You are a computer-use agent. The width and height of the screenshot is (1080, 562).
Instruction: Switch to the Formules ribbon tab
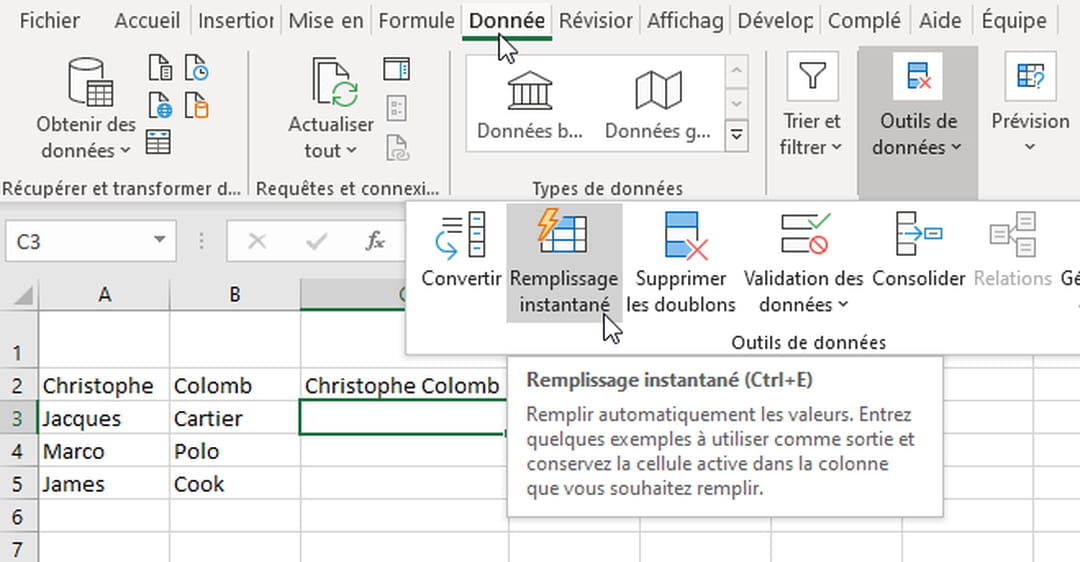tap(416, 21)
